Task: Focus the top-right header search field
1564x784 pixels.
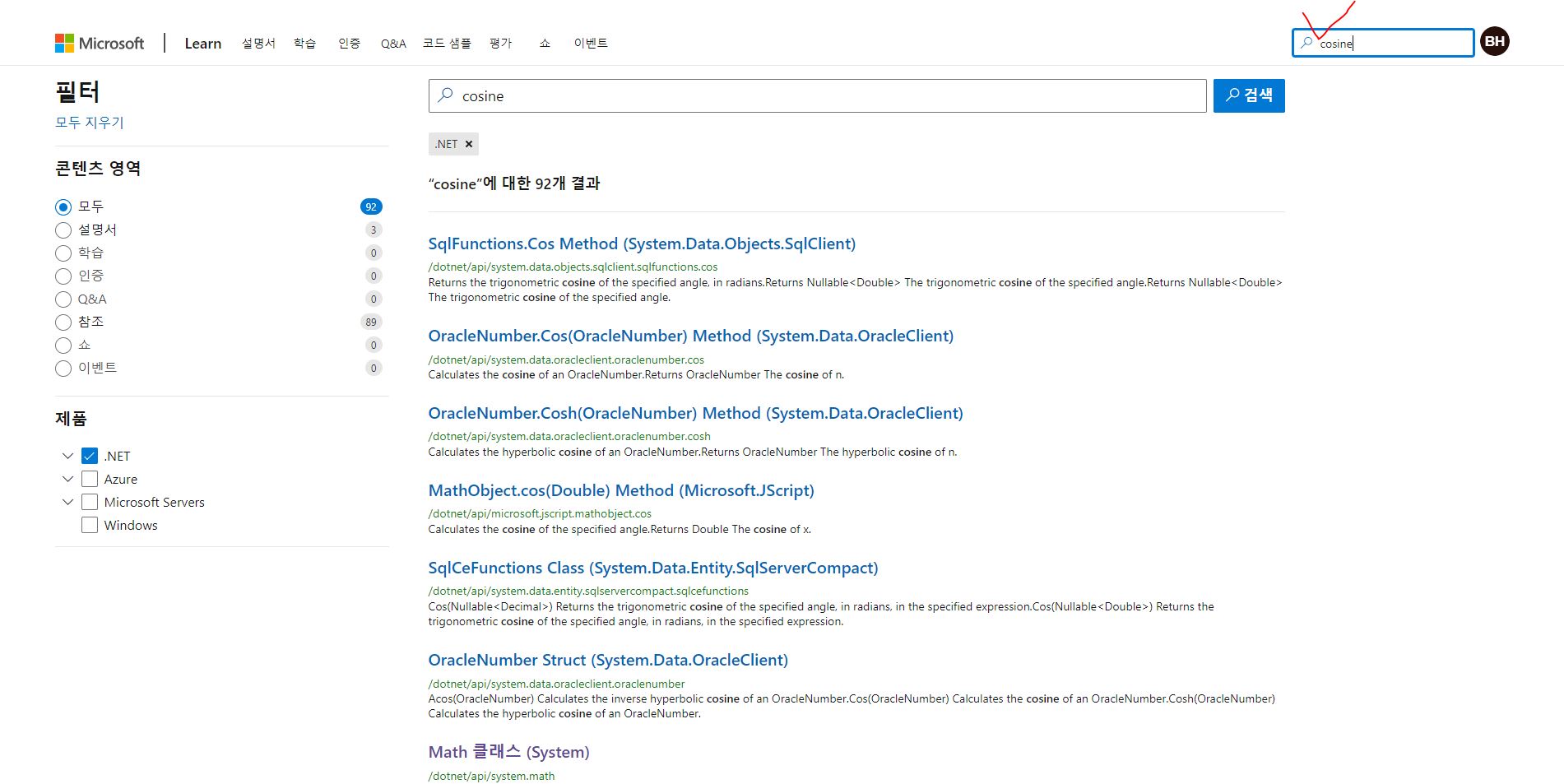Action: [x=1383, y=43]
